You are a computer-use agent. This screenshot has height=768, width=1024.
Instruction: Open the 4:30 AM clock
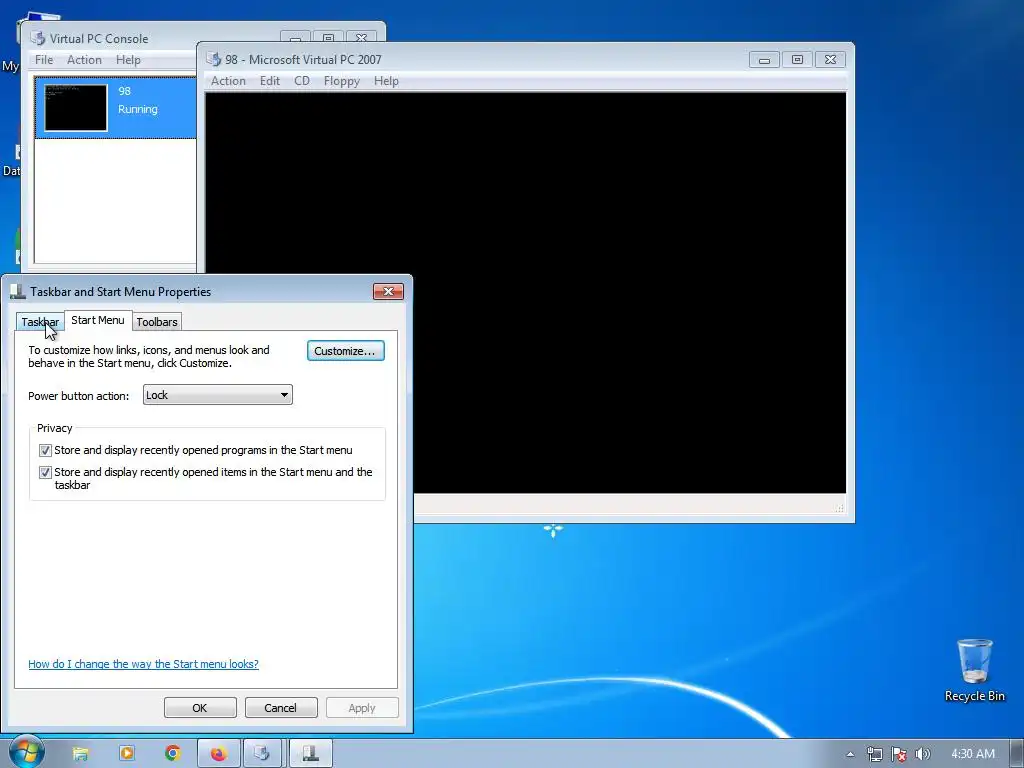pos(972,754)
